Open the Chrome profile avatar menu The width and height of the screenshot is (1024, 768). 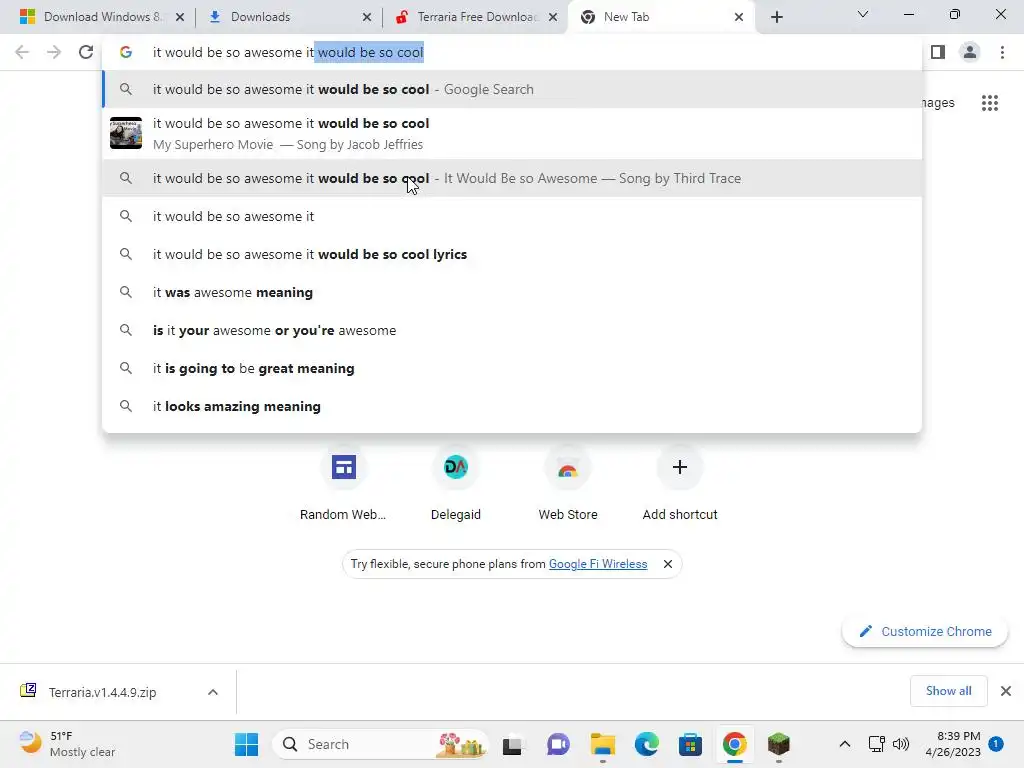[970, 52]
